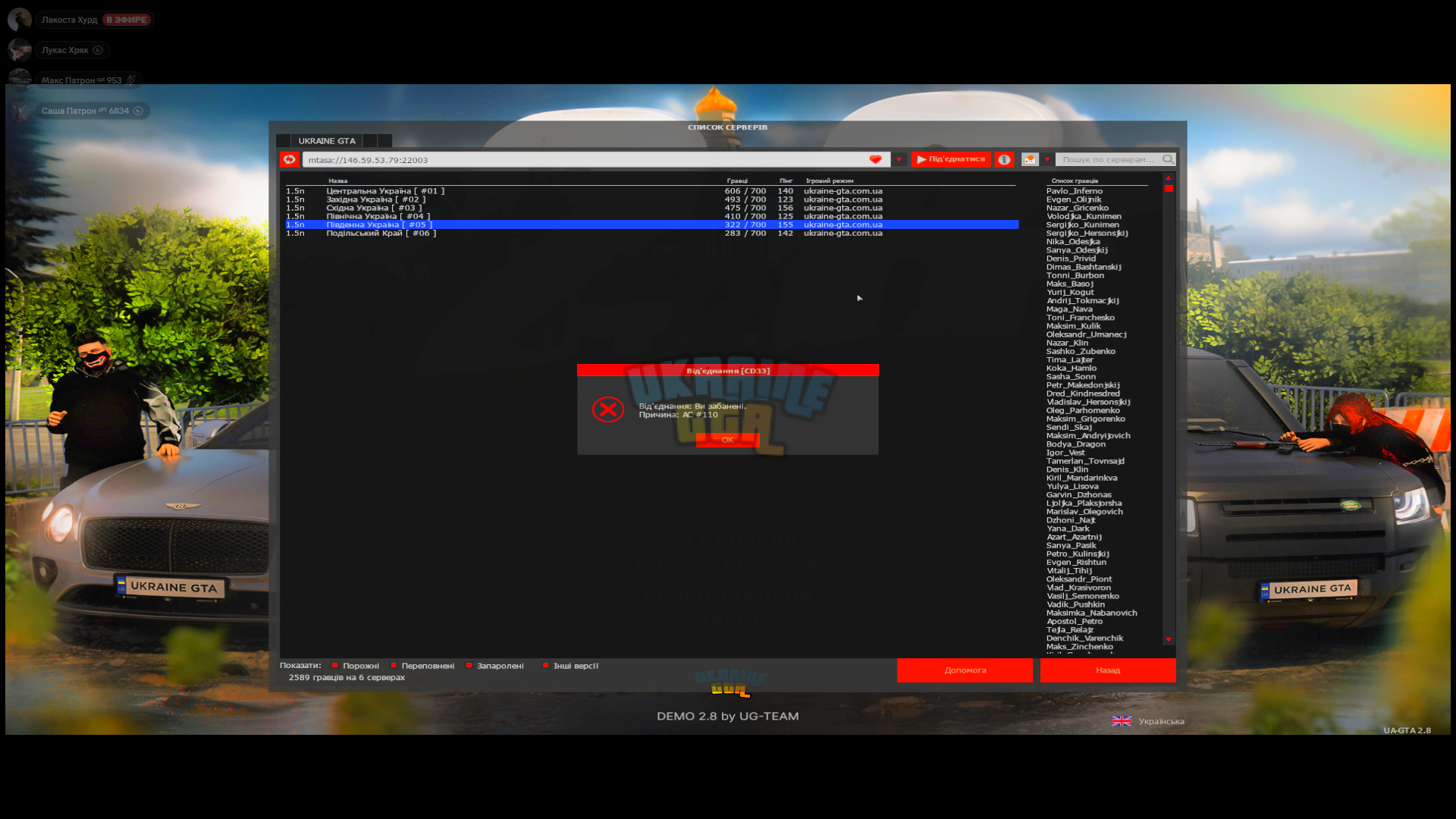Toggle the Переповнені filter checkbox
1456x819 pixels.
click(x=394, y=665)
